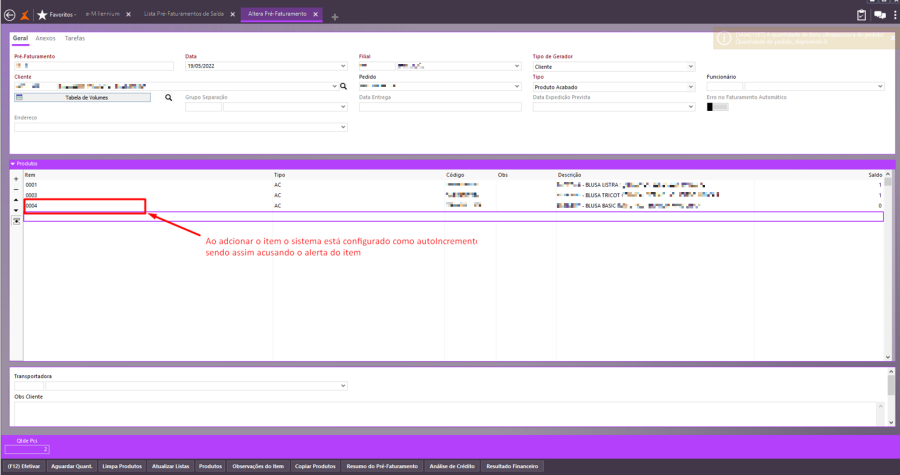The image size is (900, 475).
Task: Click the Tabela de Volumes button
Action: (x=83, y=98)
